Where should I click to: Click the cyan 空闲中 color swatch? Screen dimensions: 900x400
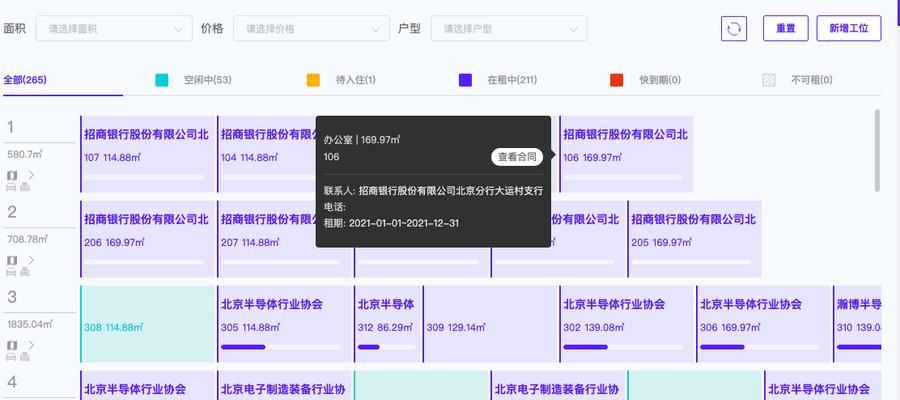(162, 80)
